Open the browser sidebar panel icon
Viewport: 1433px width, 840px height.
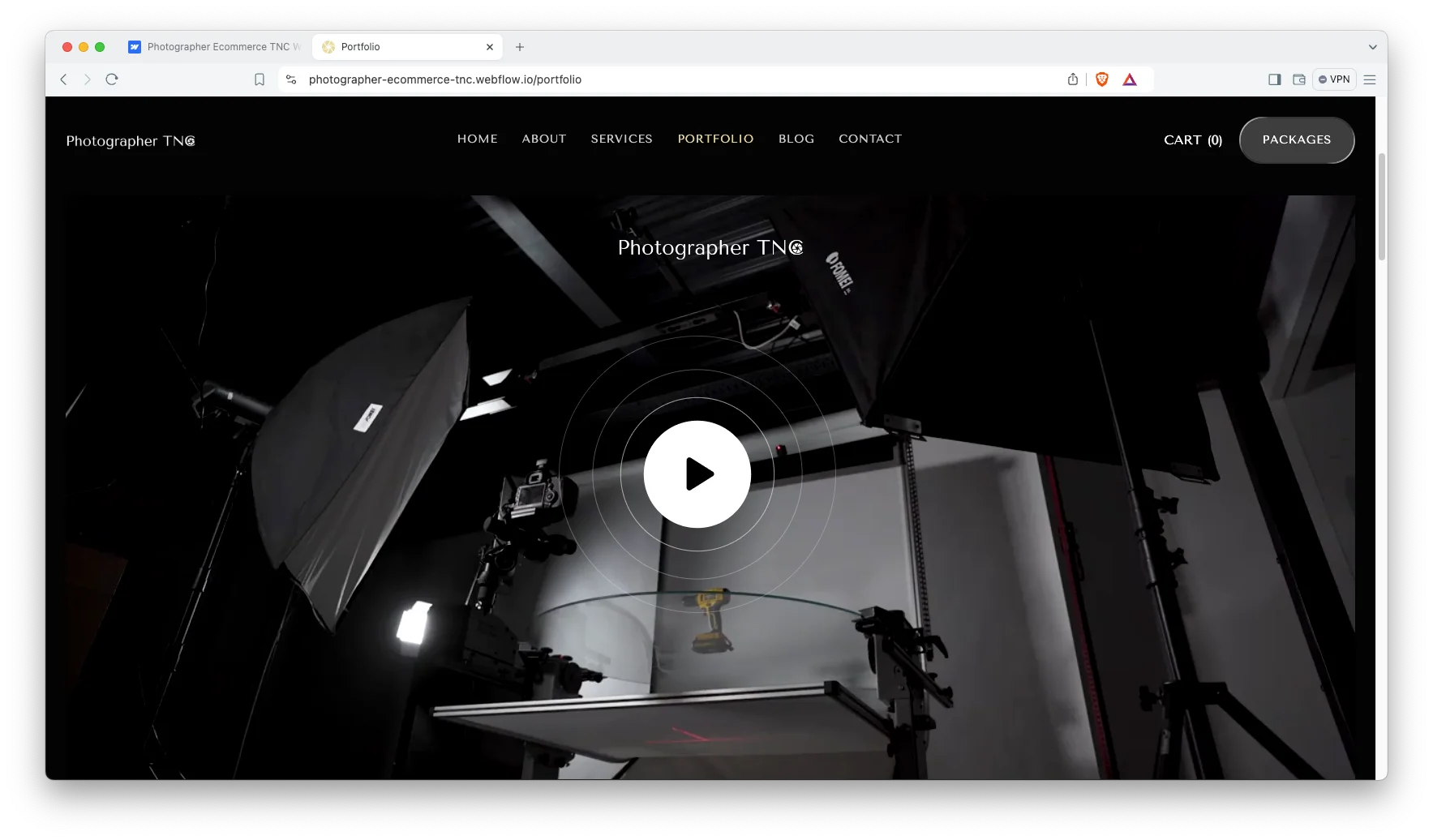click(1273, 79)
